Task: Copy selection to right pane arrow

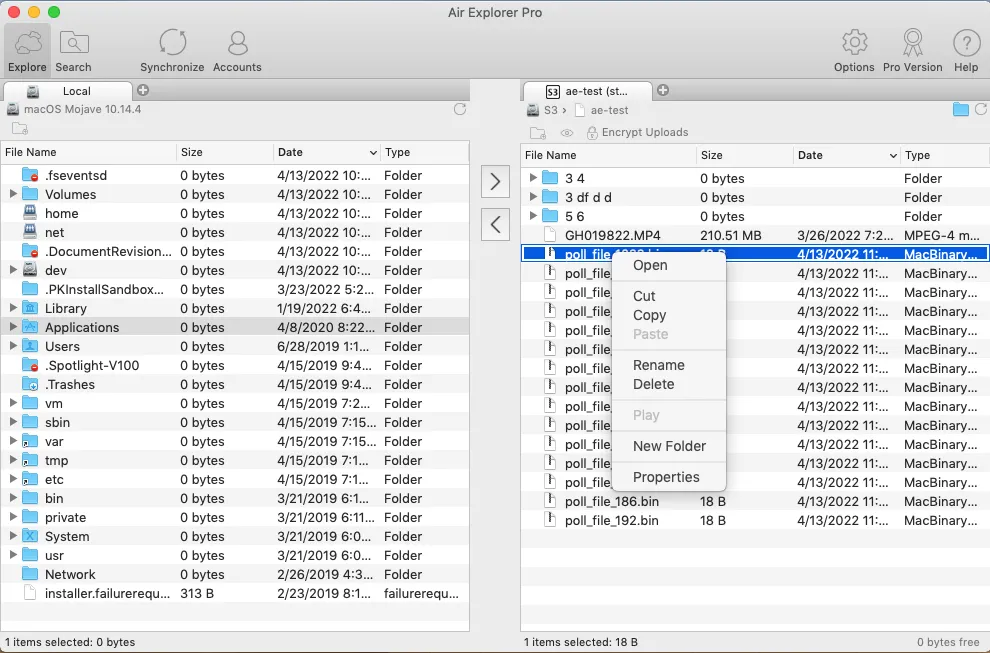Action: pyautogui.click(x=496, y=182)
